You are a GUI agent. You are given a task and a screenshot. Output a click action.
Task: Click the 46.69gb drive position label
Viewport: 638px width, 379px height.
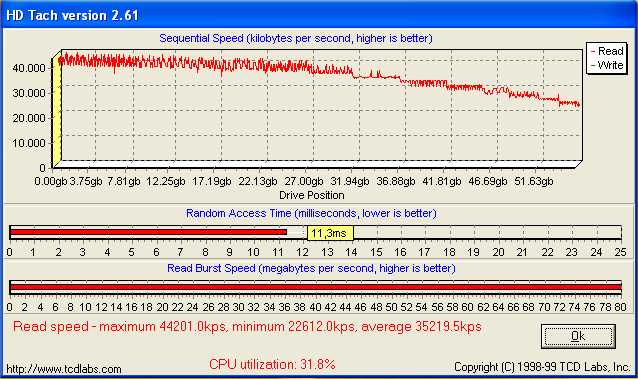click(488, 181)
